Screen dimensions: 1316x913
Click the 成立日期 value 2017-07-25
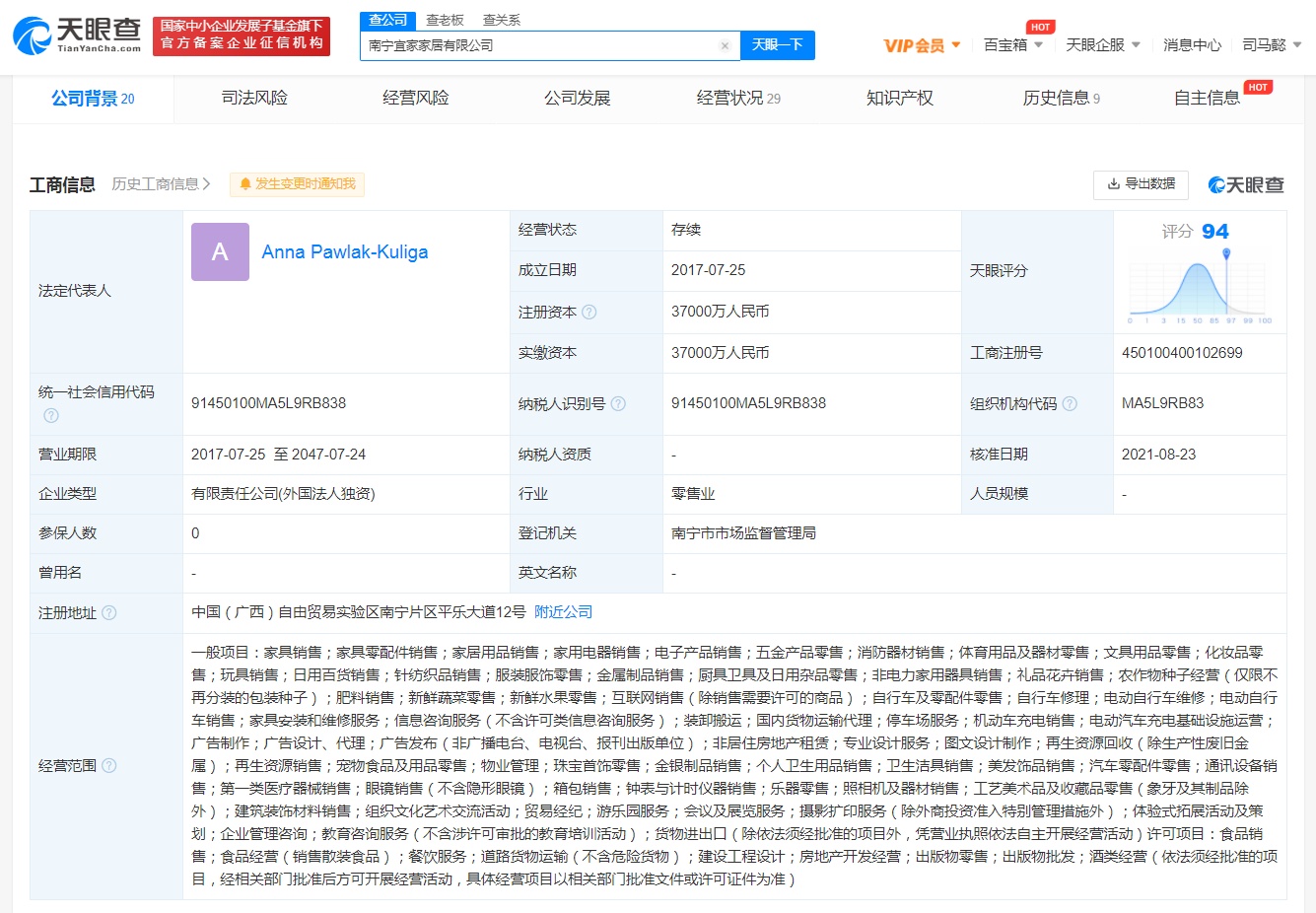708,270
